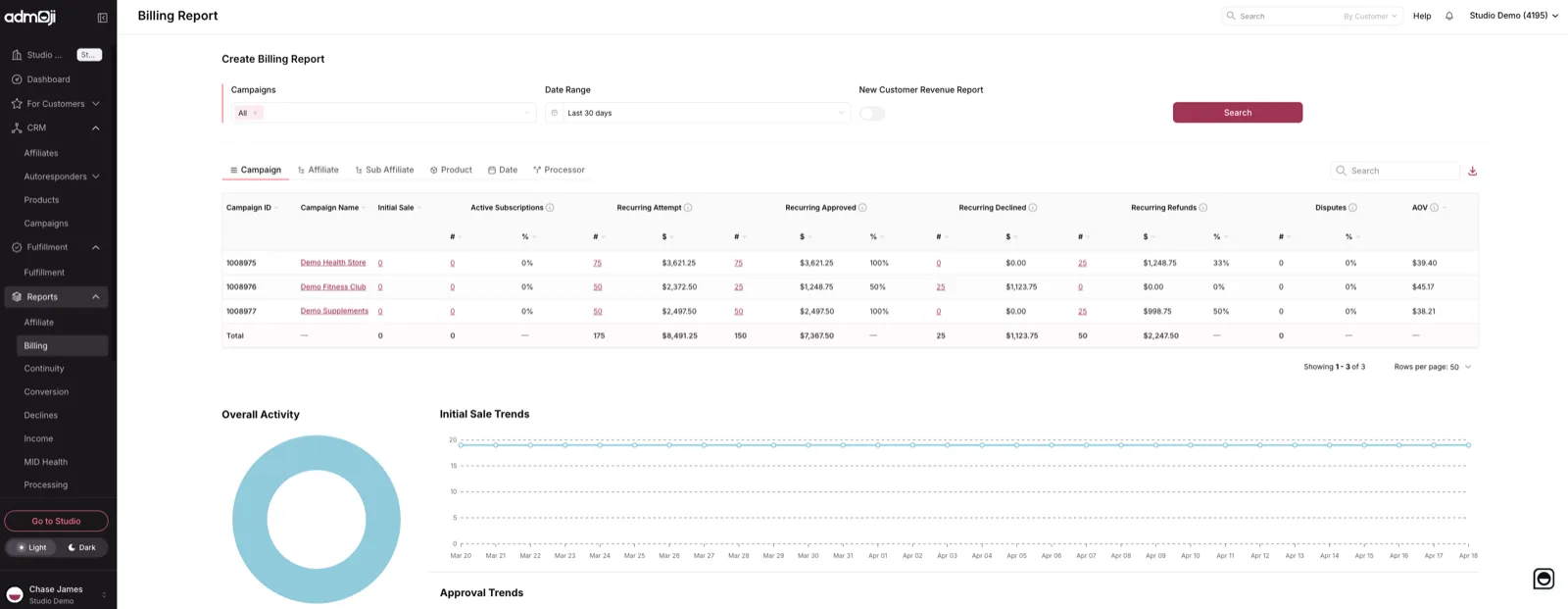Switch to the Sub Affiliate tab
This screenshot has width=1568, height=609.
coord(384,170)
